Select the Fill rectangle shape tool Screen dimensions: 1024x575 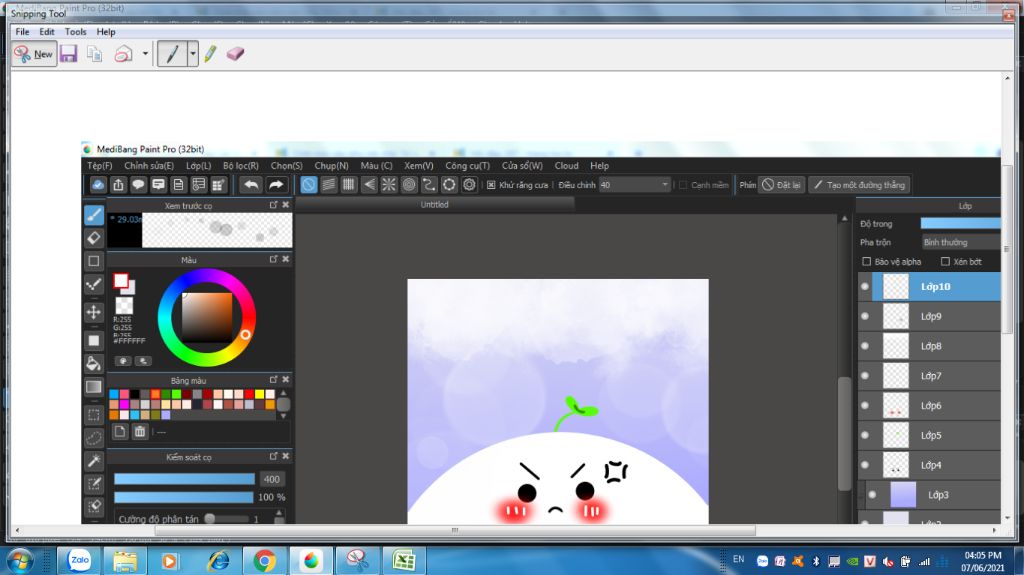coord(94,340)
